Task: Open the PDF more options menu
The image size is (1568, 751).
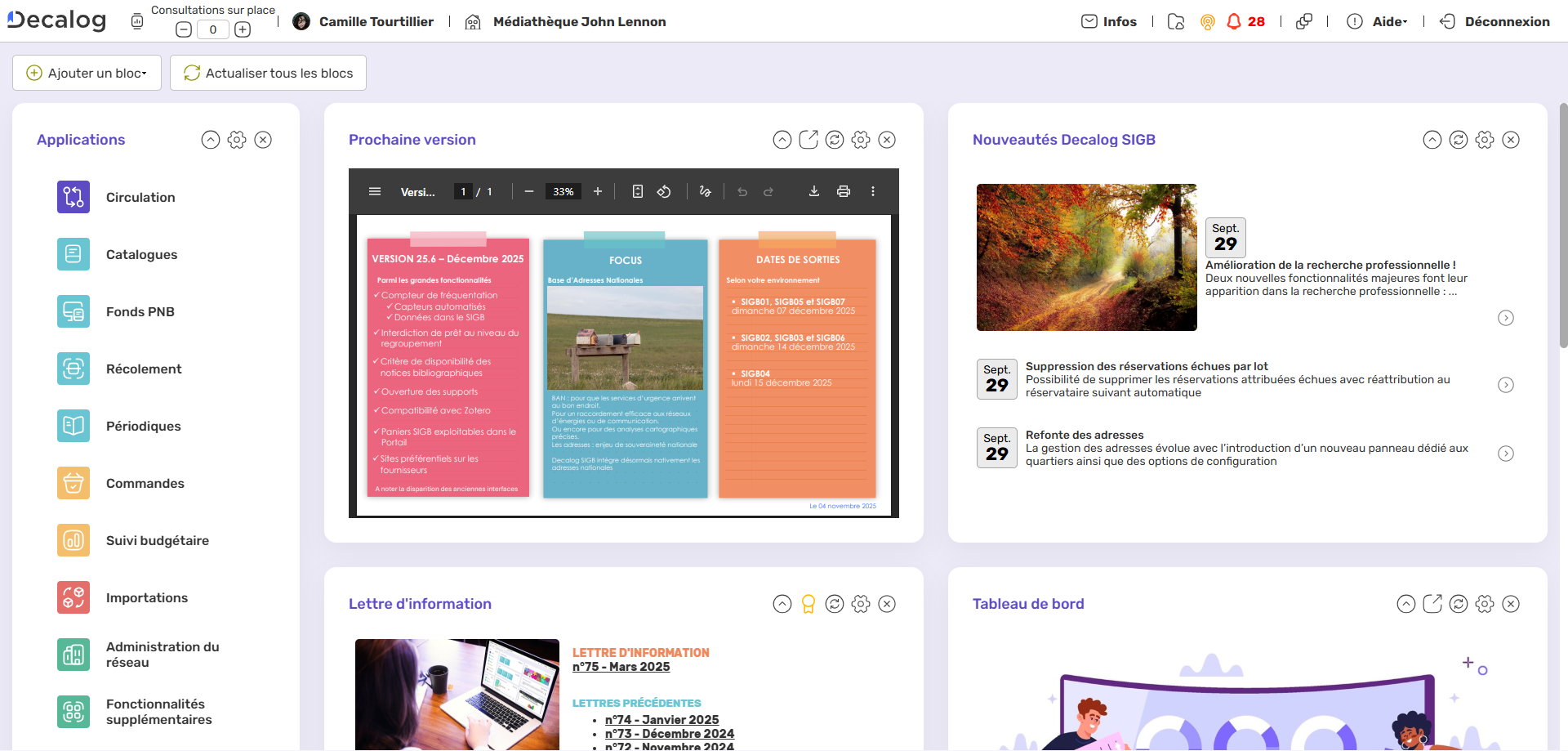Action: click(873, 191)
